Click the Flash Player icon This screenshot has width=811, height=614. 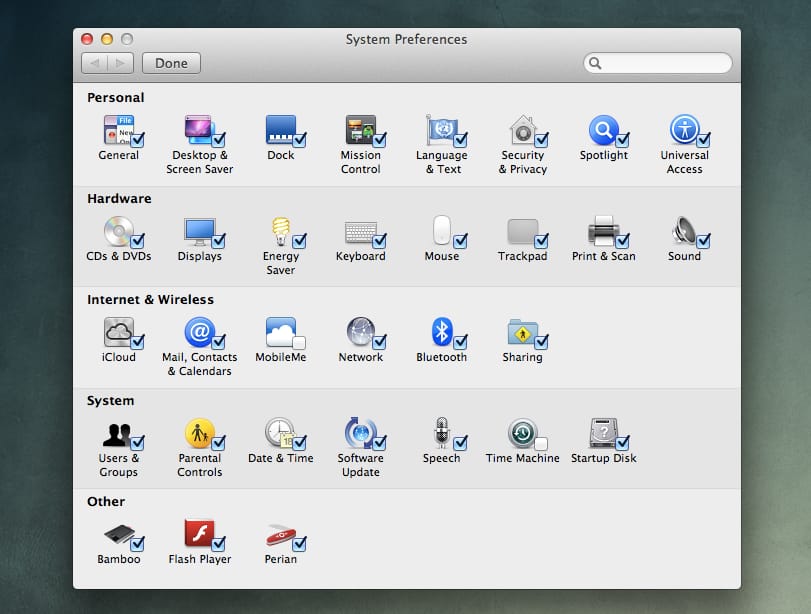[x=199, y=533]
